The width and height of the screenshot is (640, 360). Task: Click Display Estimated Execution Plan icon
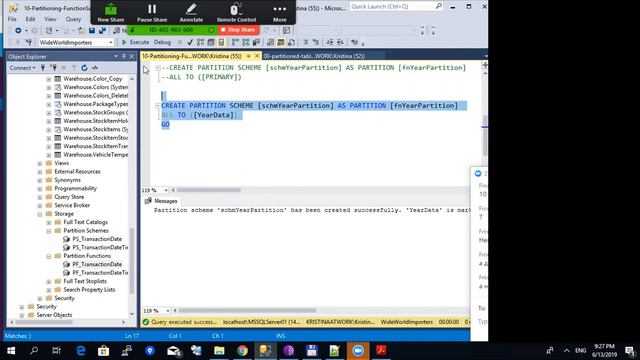[x=200, y=42]
